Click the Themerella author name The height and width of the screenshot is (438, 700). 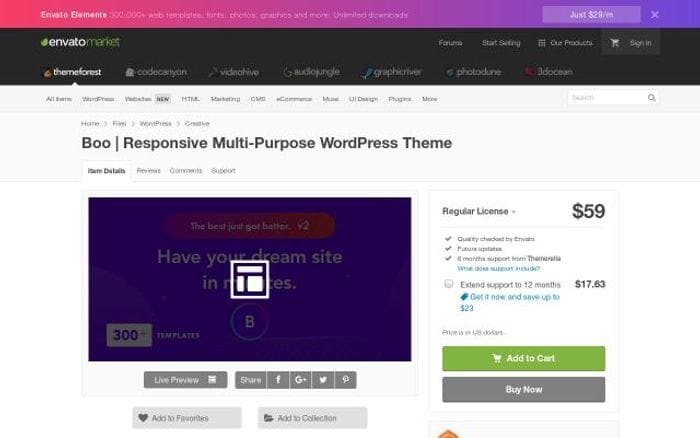pyautogui.click(x=544, y=259)
